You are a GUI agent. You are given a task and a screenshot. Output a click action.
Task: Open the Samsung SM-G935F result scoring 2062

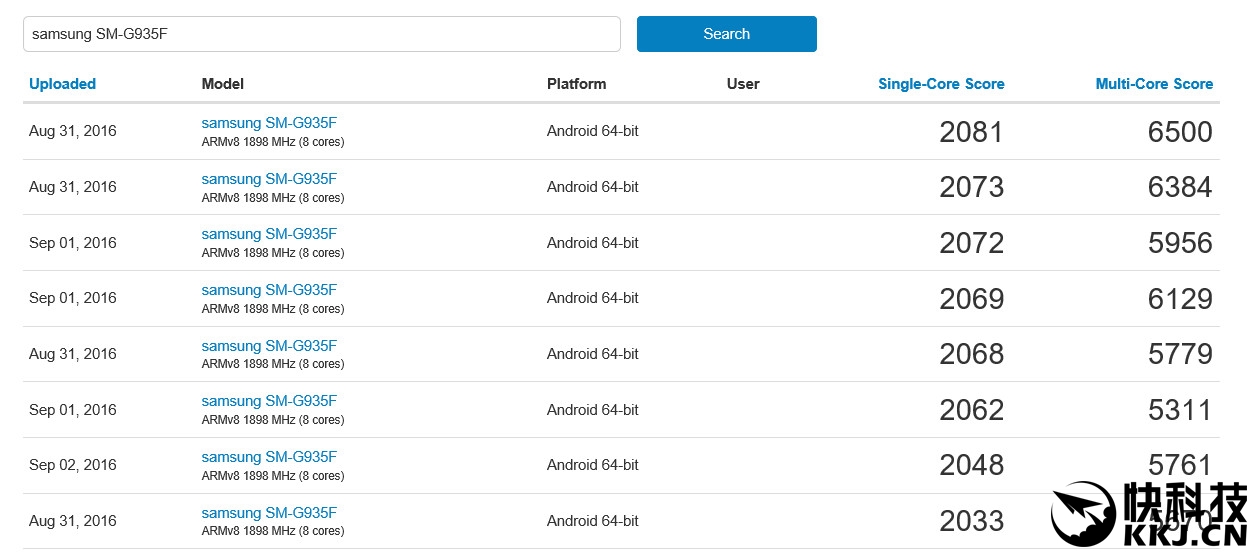tap(269, 401)
